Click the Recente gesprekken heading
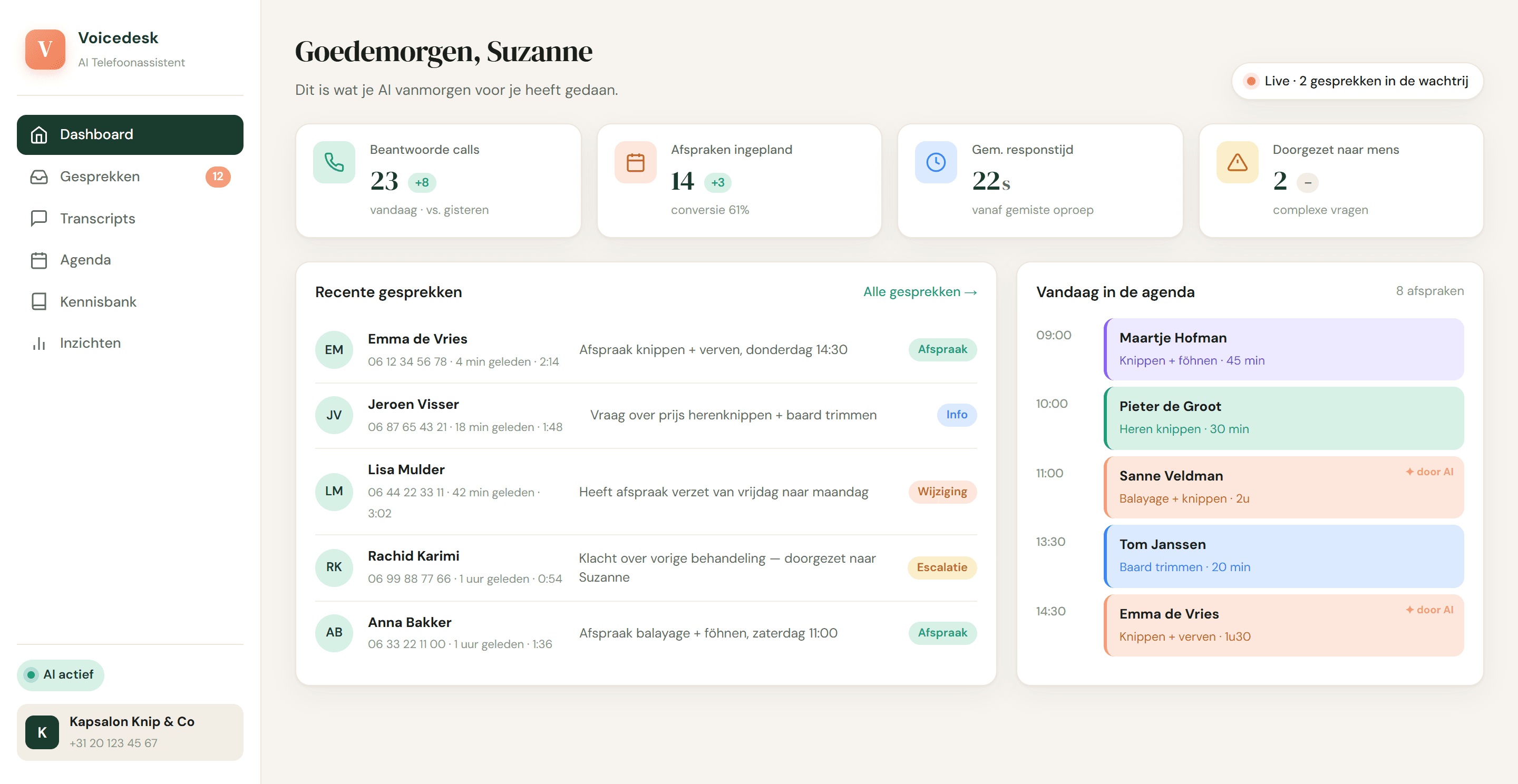The image size is (1518, 784). tap(388, 292)
